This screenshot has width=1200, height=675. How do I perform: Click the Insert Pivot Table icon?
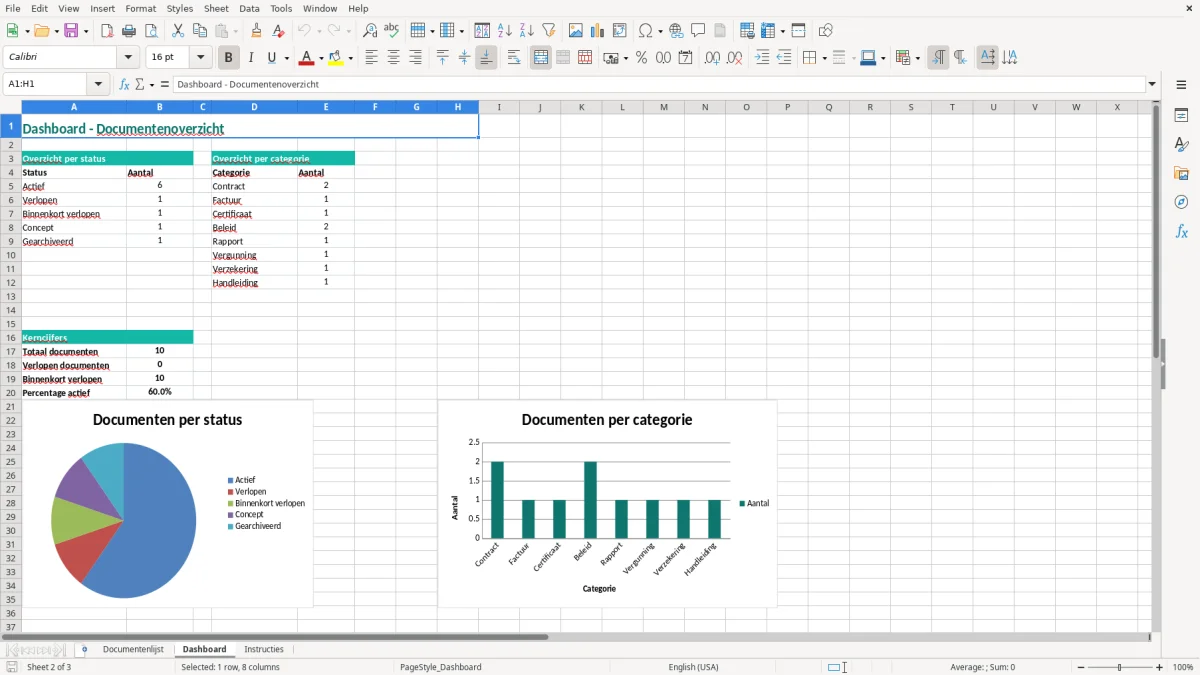pyautogui.click(x=620, y=31)
